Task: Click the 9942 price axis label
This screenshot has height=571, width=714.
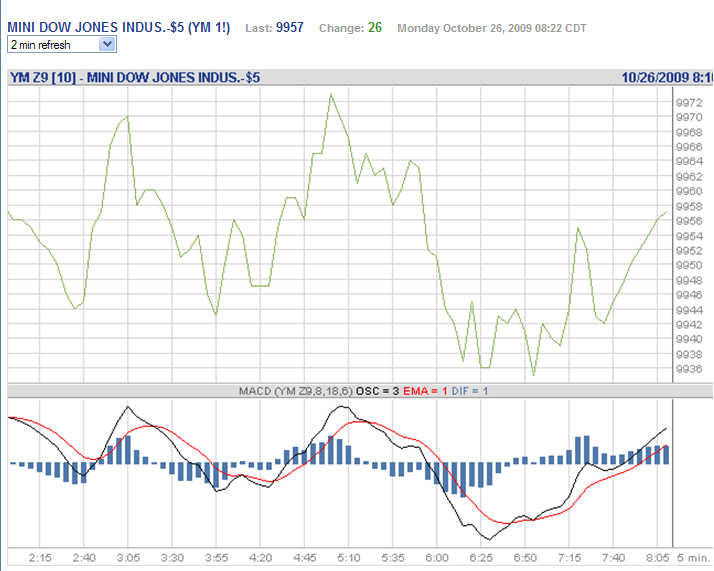Action: (689, 325)
